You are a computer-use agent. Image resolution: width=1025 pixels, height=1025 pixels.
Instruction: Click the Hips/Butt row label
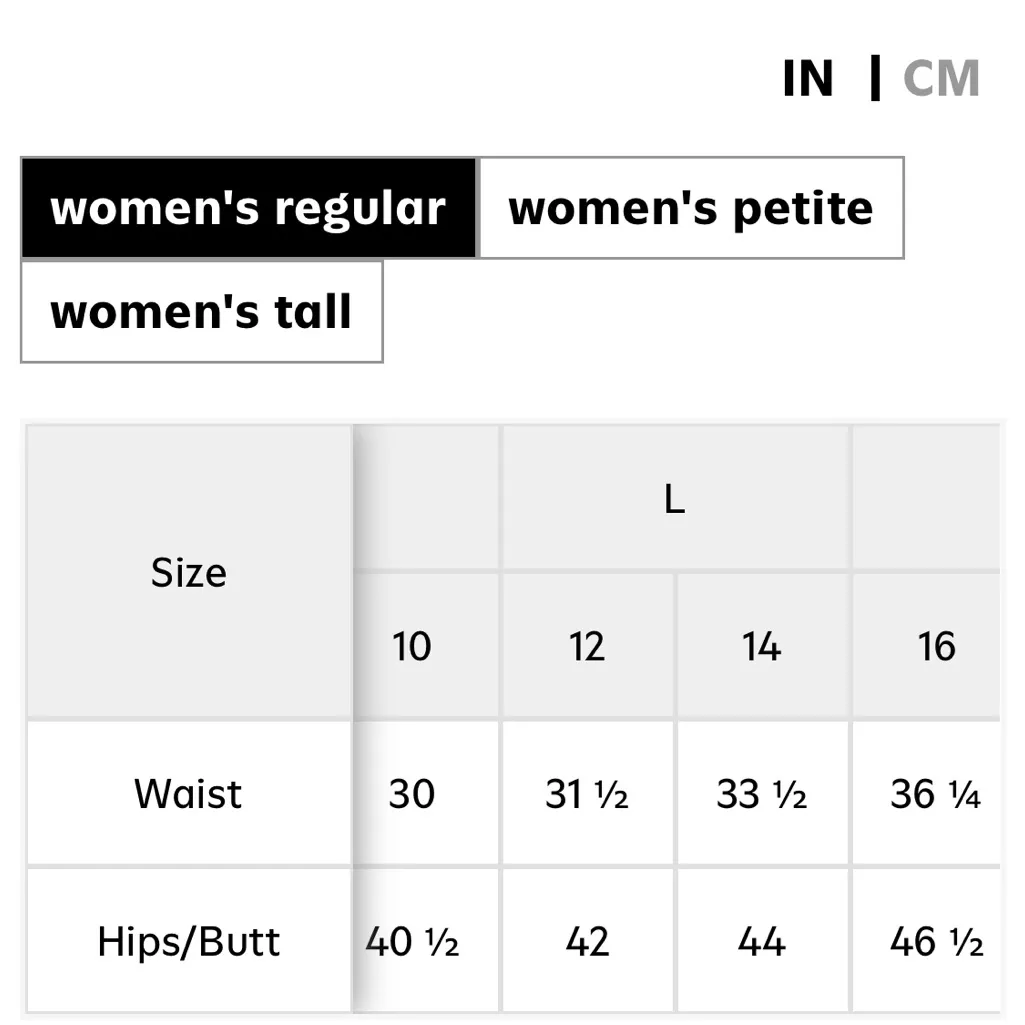[x=188, y=941]
